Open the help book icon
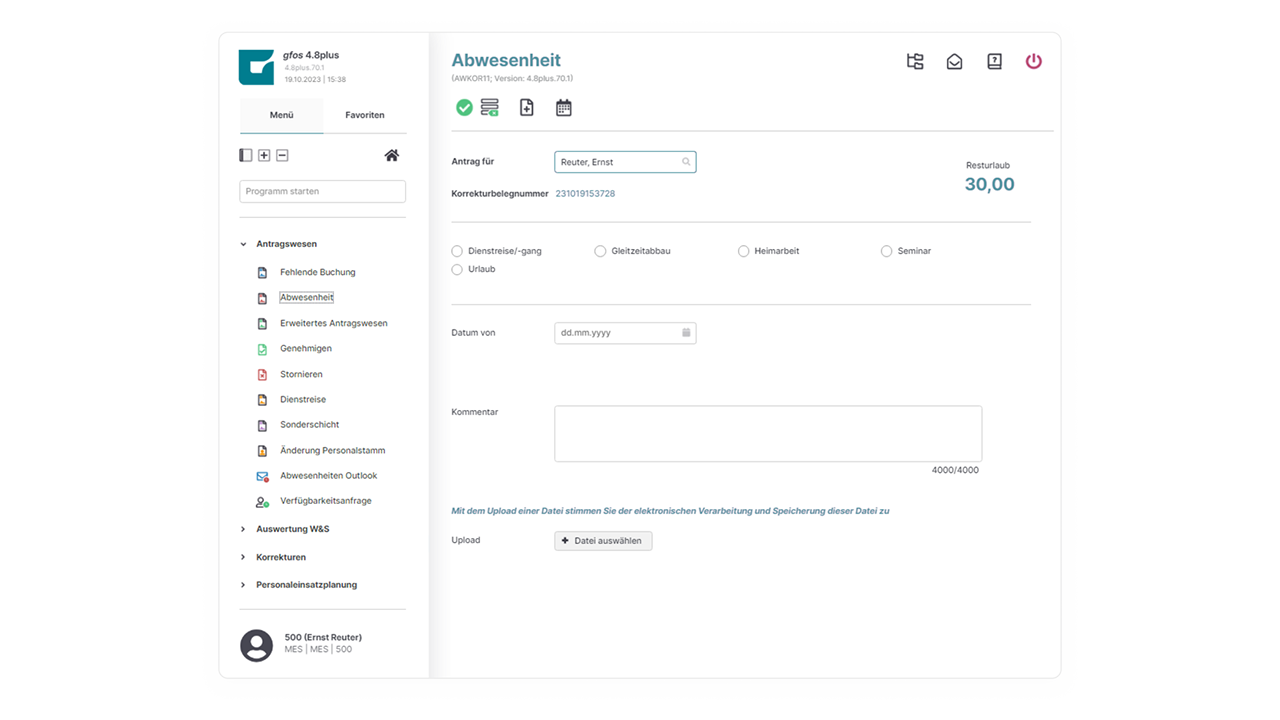This screenshot has width=1280, height=720. point(994,61)
